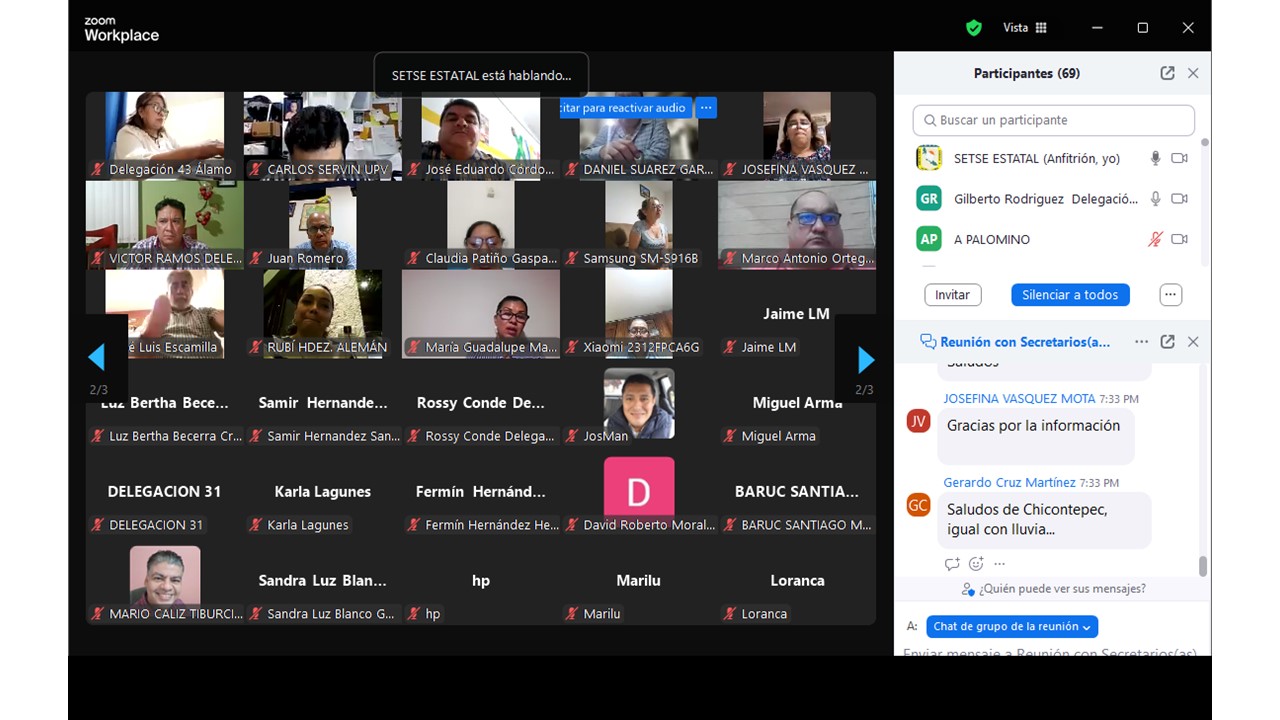This screenshot has width=1280, height=720.
Task: Toggle Gilberto Rodriguez's camera icon
Action: (1180, 199)
